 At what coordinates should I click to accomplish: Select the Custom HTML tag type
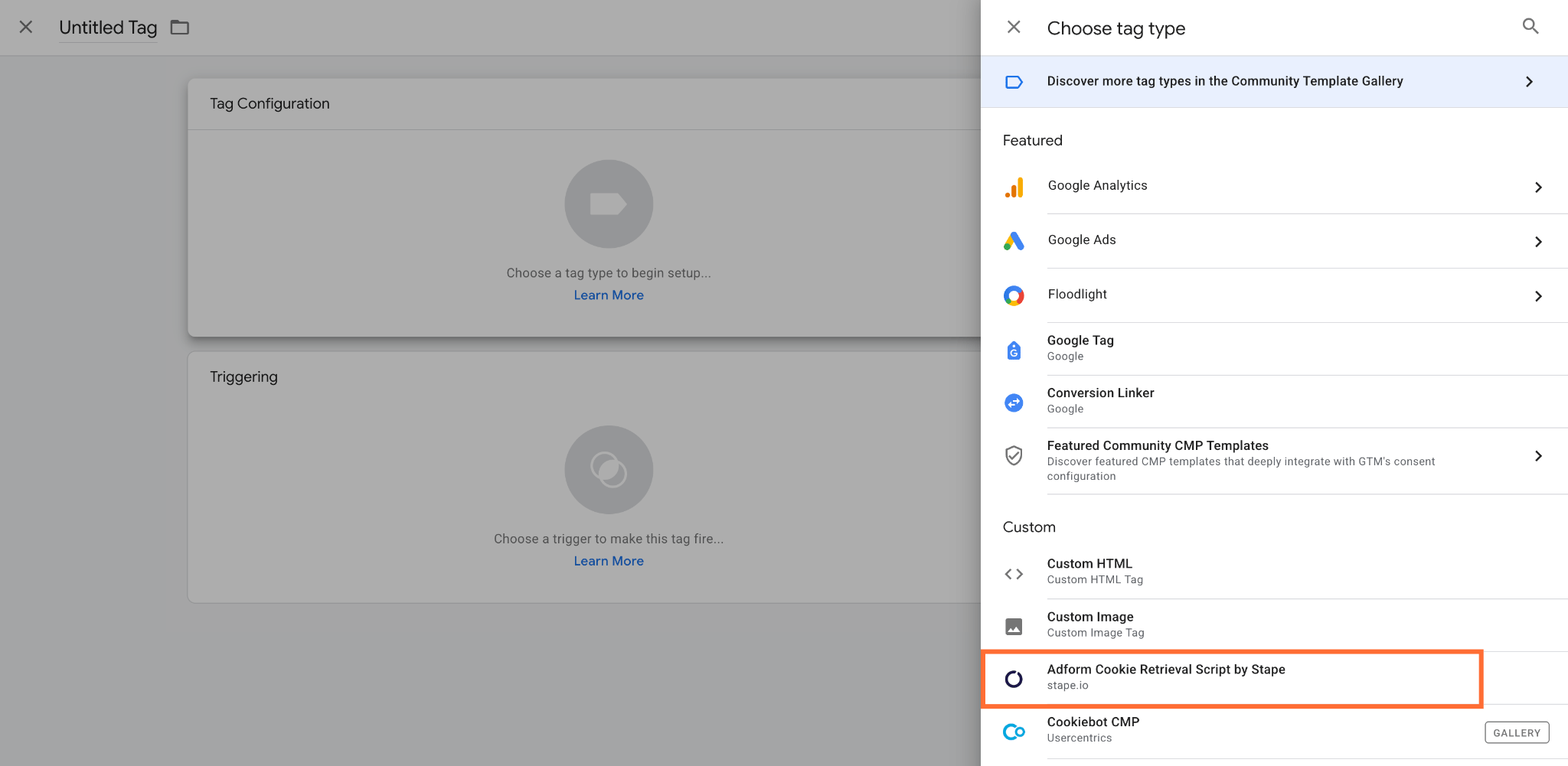(1274, 572)
